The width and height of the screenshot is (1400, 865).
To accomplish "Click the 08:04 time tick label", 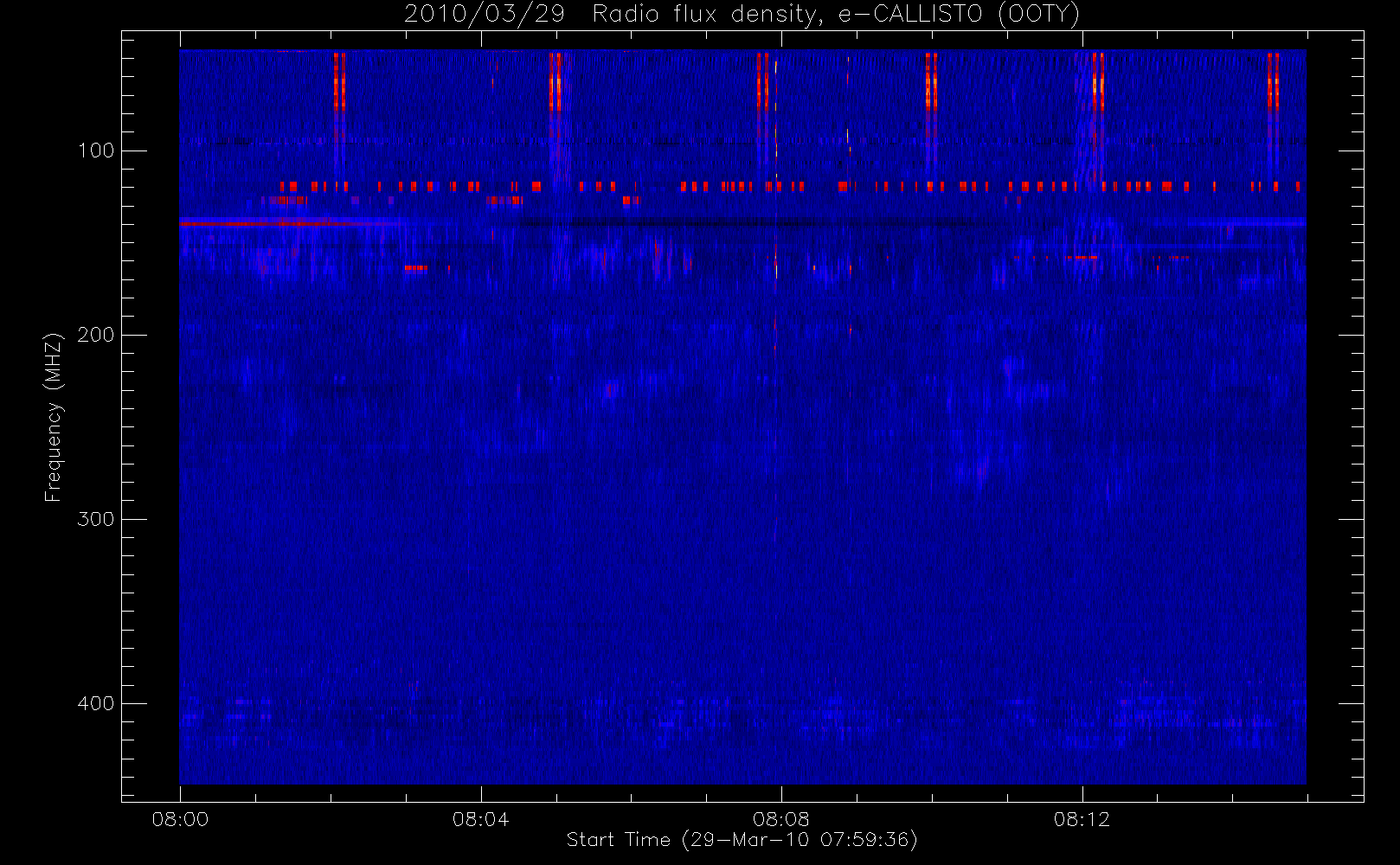I will tap(480, 819).
